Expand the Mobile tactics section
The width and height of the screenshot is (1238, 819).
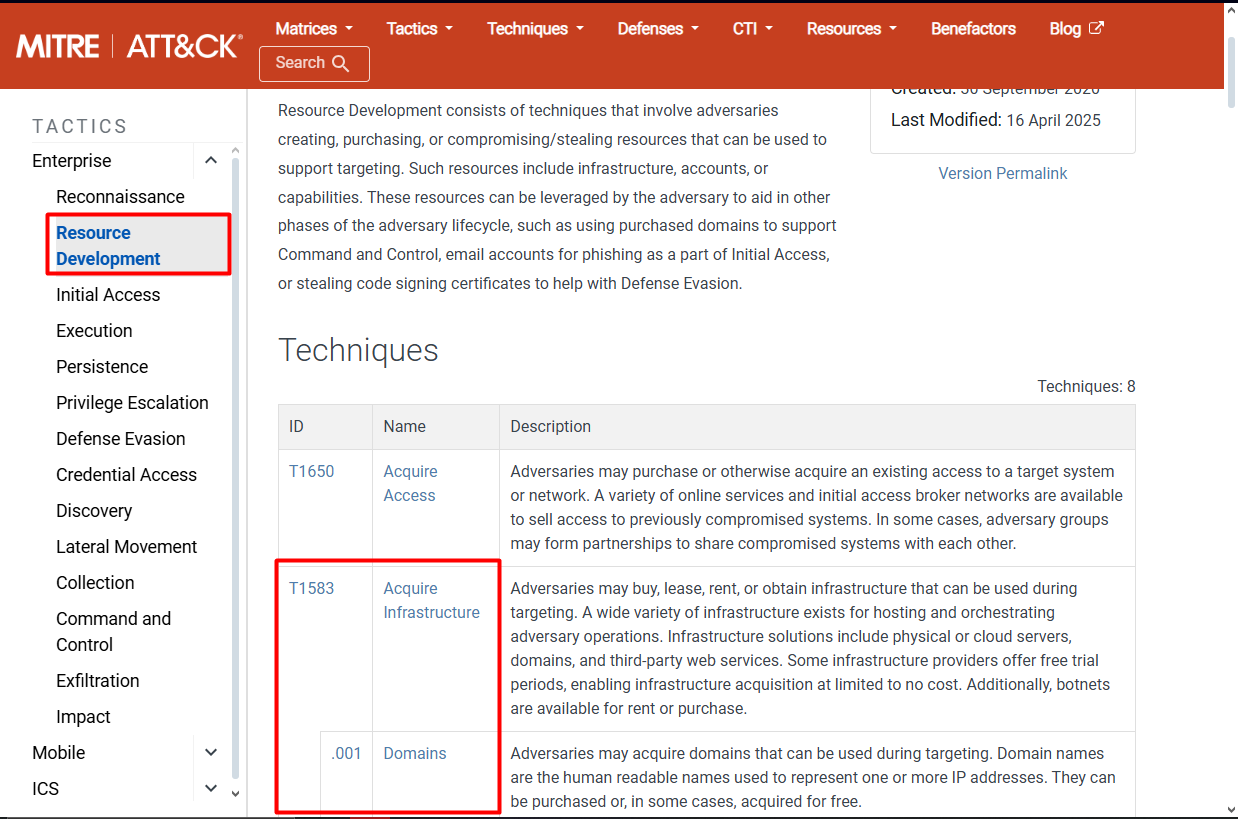click(210, 753)
